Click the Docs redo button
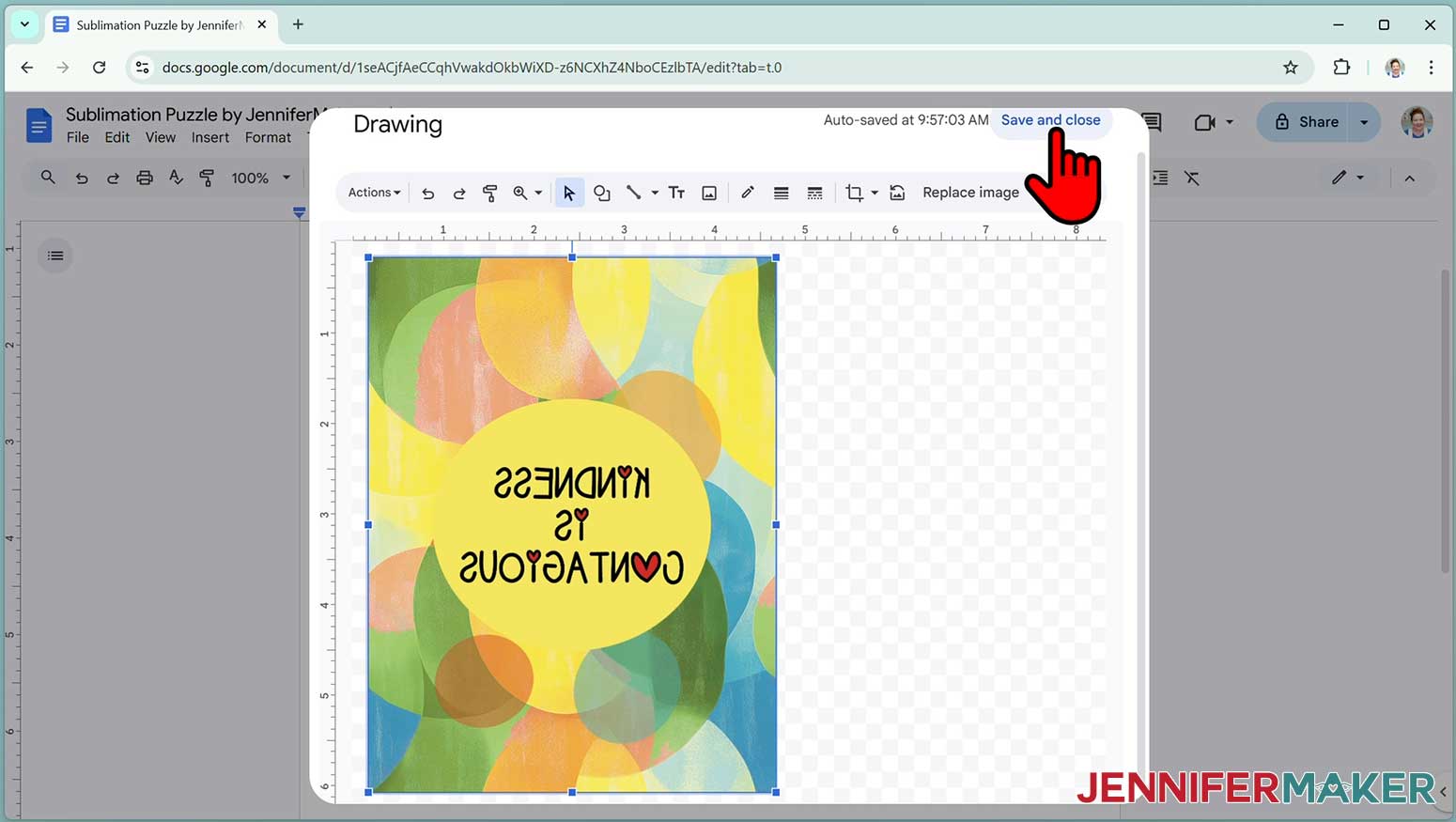The width and height of the screenshot is (1456, 822). click(x=113, y=178)
